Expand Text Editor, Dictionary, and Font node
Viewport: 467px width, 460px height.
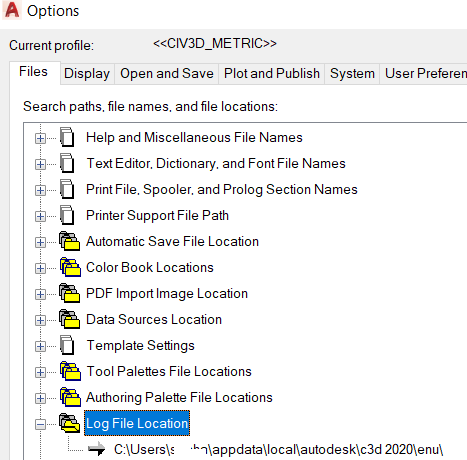tap(40, 164)
